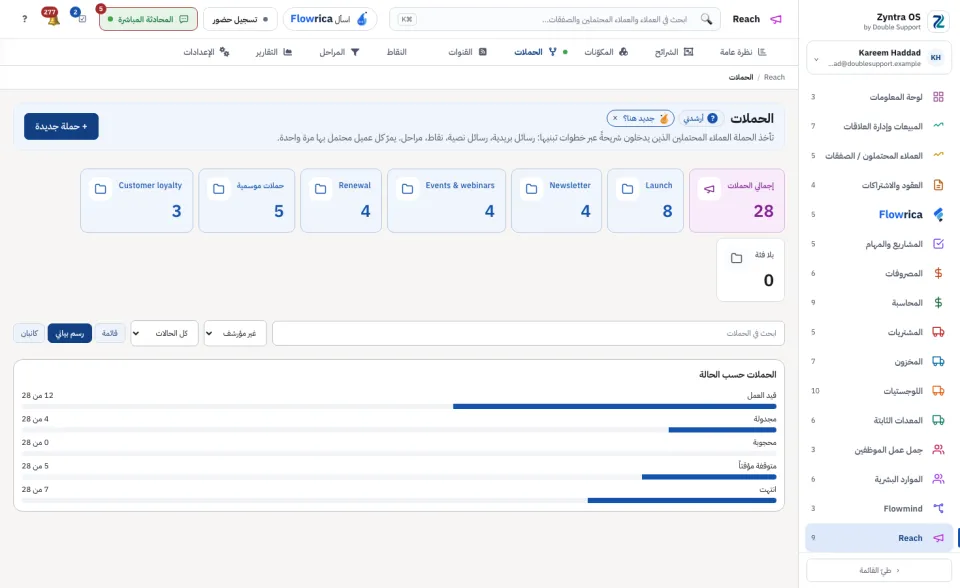This screenshot has width=960, height=588.
Task: Click the العقود والاشتراكات document icon
Action: (938, 185)
